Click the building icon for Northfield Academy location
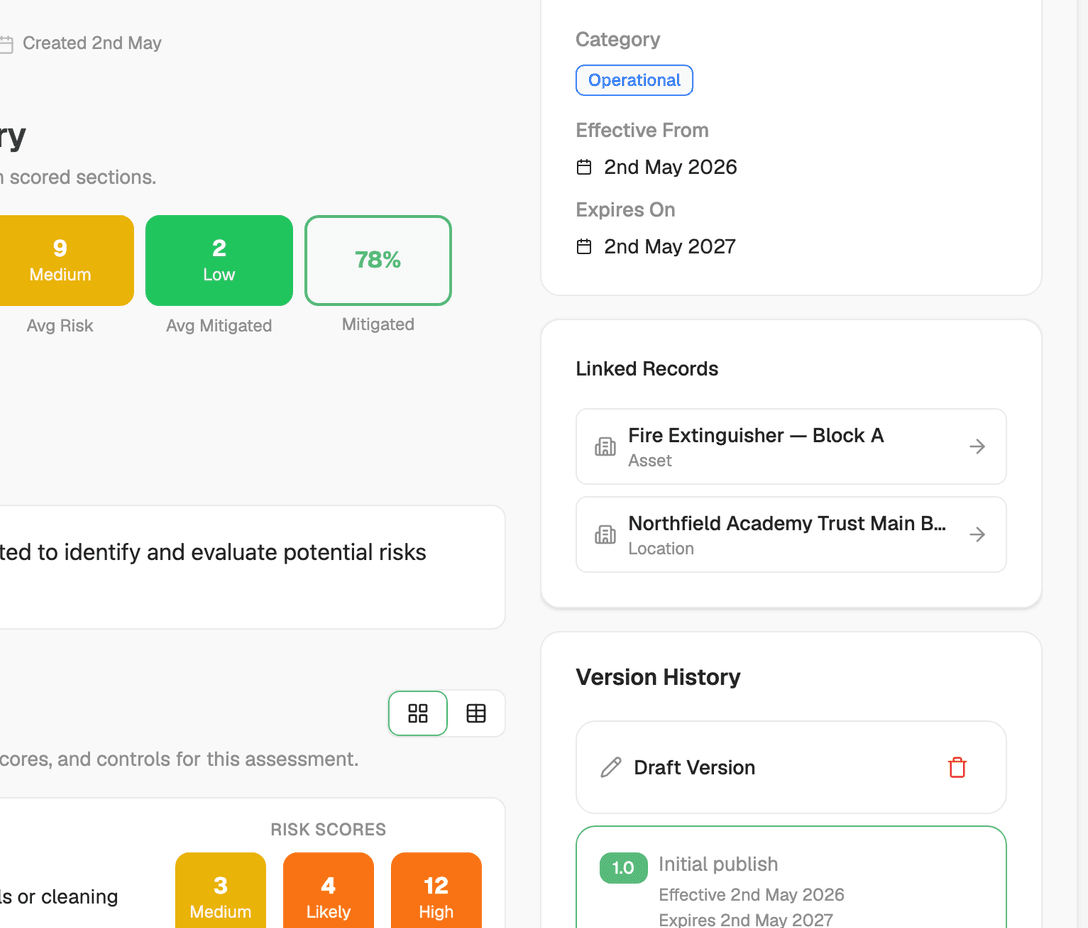This screenshot has width=1088, height=928. pos(605,534)
